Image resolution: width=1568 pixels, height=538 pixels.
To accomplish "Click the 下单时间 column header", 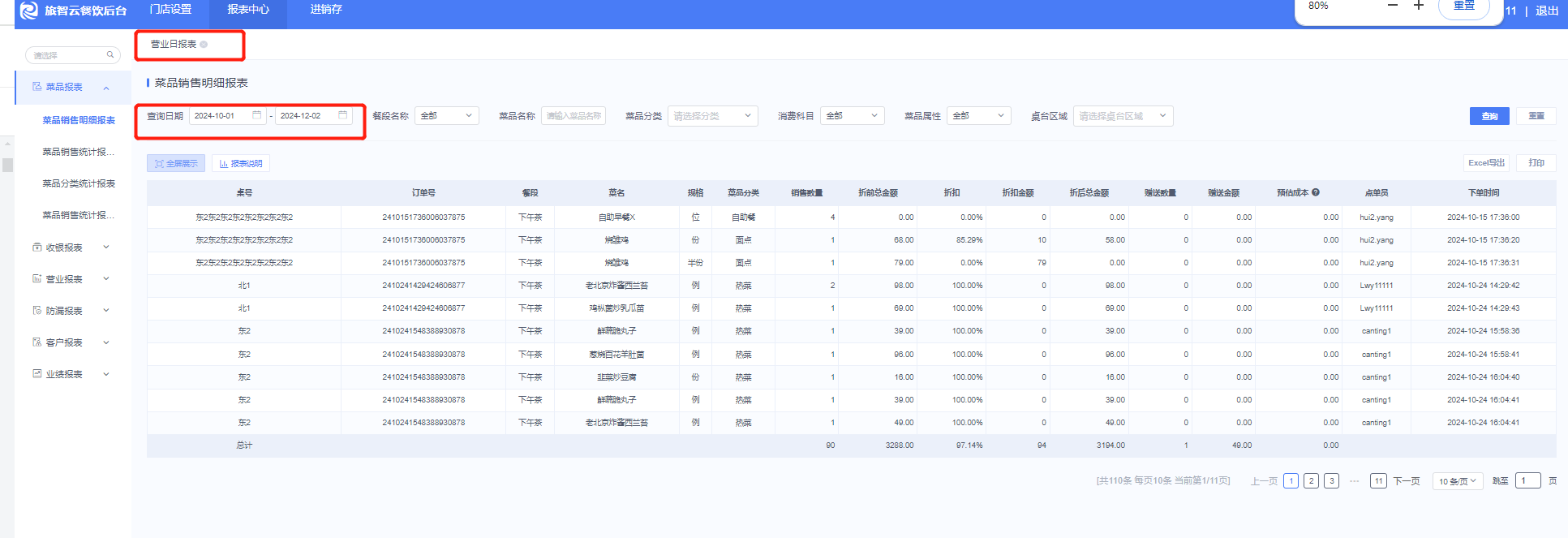I will pos(1484,192).
